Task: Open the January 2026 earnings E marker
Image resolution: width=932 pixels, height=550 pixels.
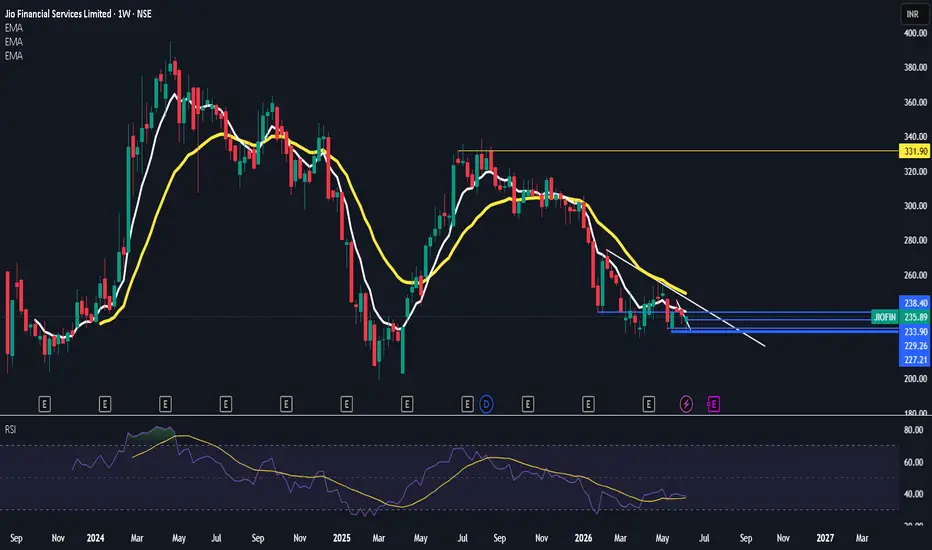Action: (588, 405)
